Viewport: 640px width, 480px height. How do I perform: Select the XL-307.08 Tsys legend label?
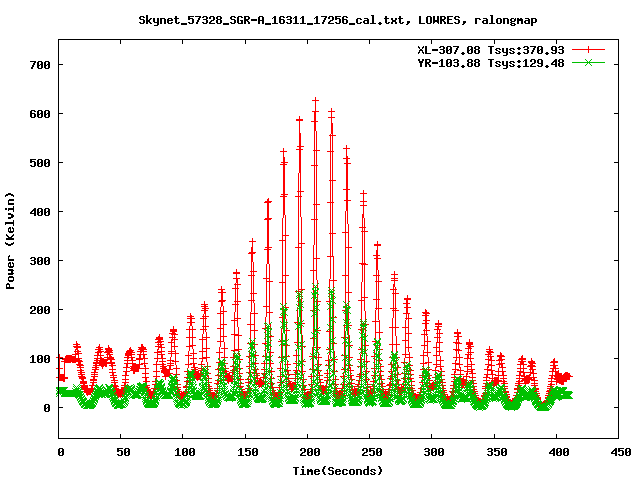point(492,49)
